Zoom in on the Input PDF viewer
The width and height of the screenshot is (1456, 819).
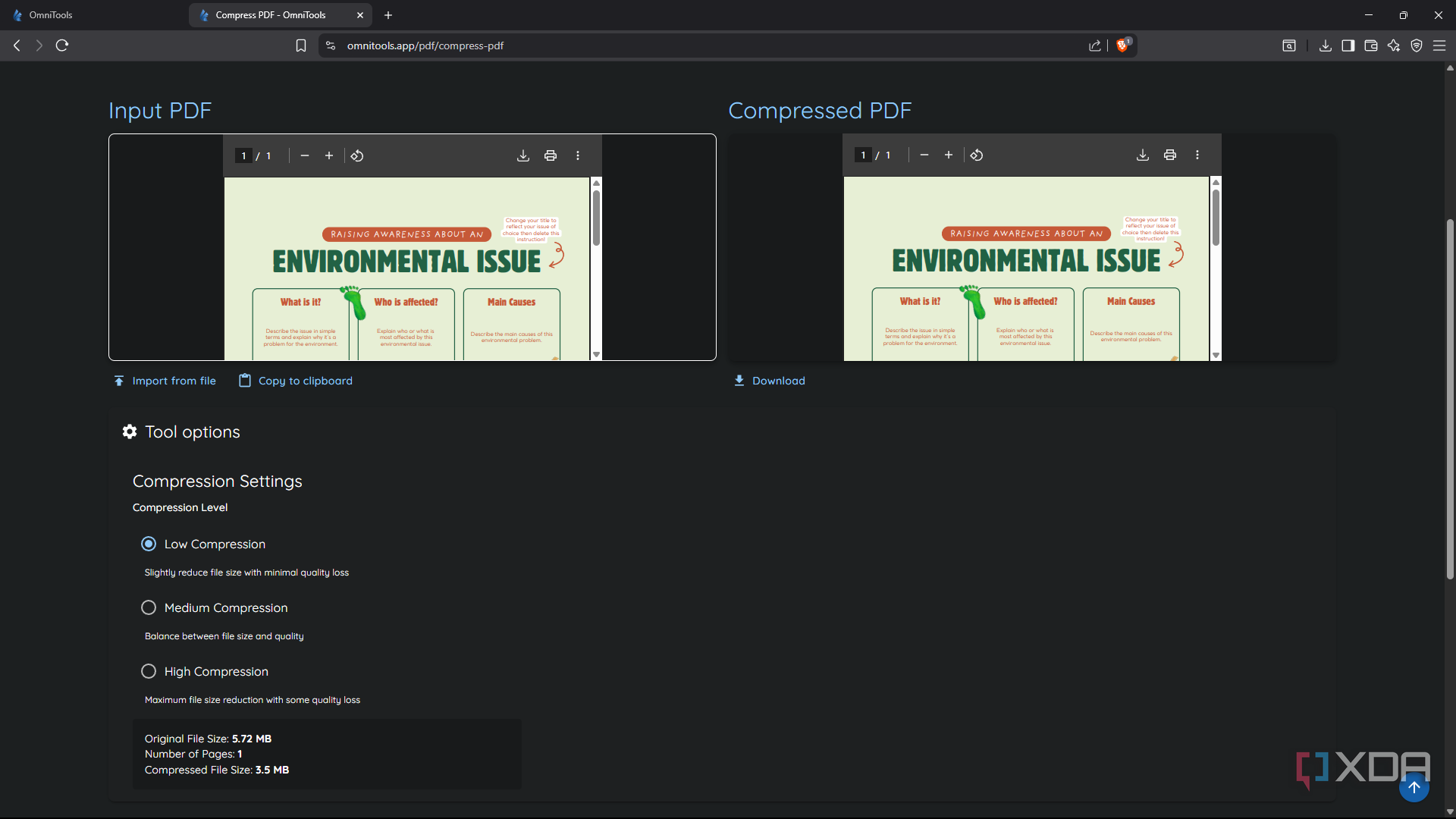329,155
